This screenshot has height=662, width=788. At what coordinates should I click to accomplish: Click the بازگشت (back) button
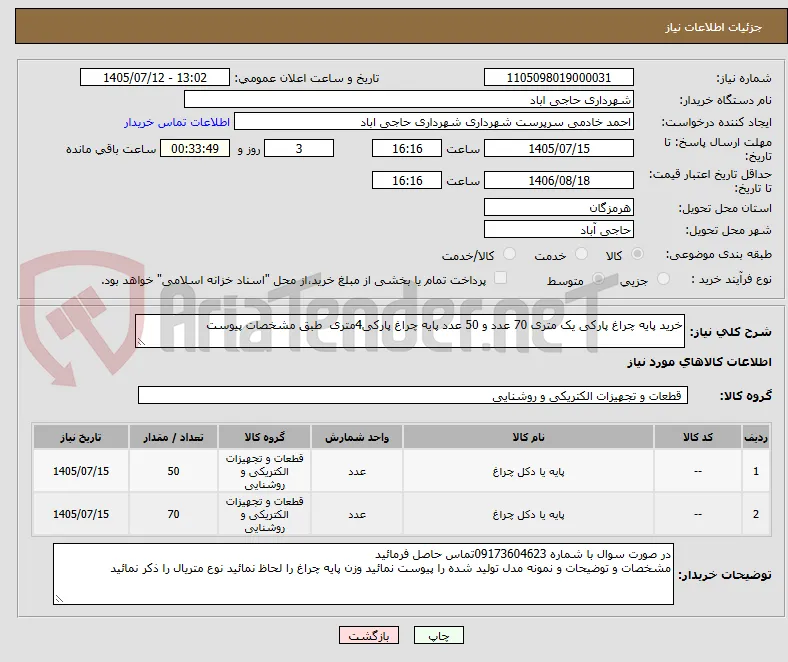click(x=369, y=635)
